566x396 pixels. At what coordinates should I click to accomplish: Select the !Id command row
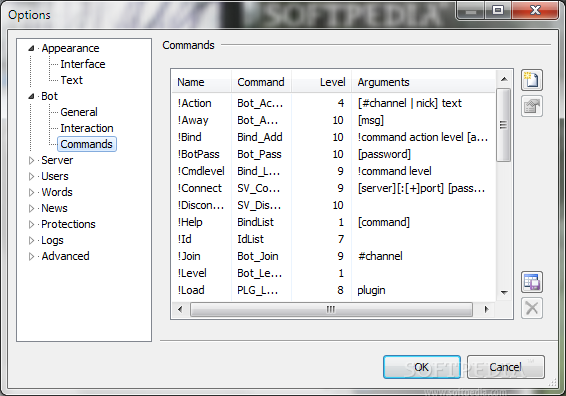[334, 239]
